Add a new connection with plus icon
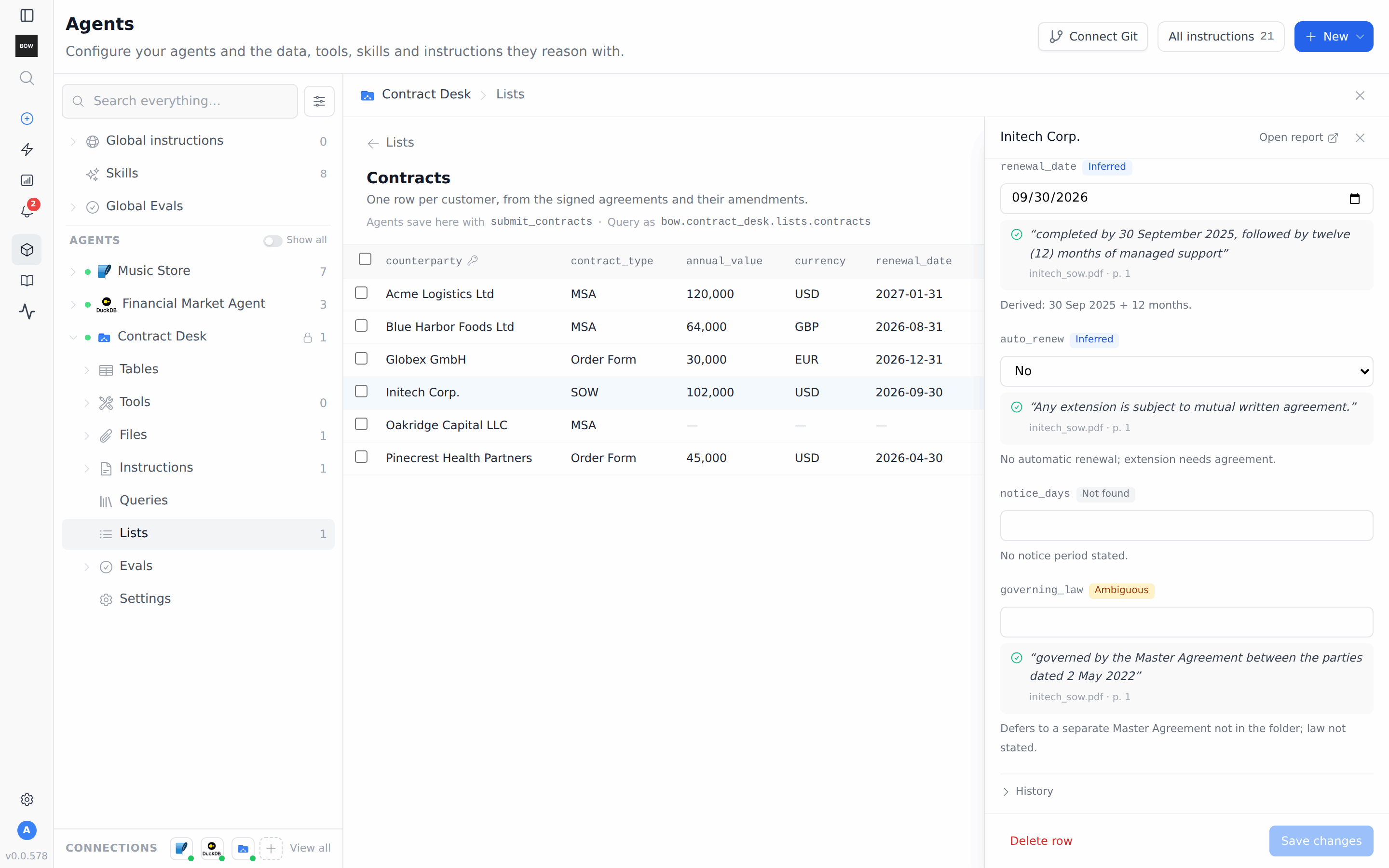 (x=271, y=848)
